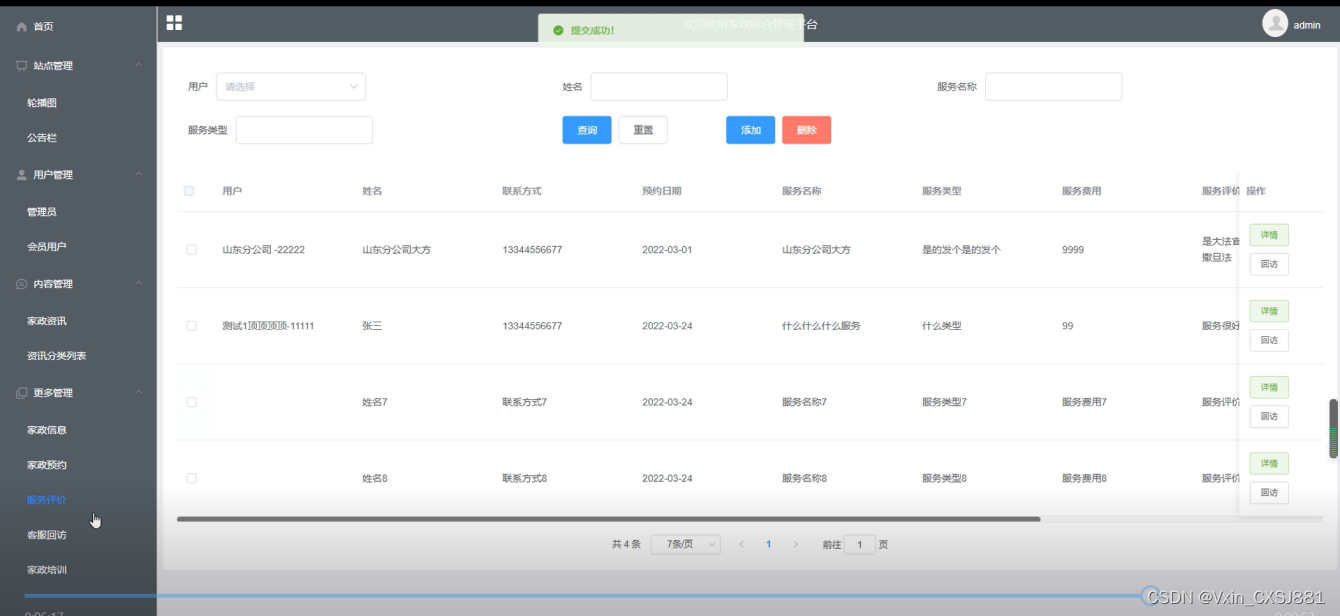Click the 重置 button
Viewport: 1340px width, 616px height.
point(643,130)
